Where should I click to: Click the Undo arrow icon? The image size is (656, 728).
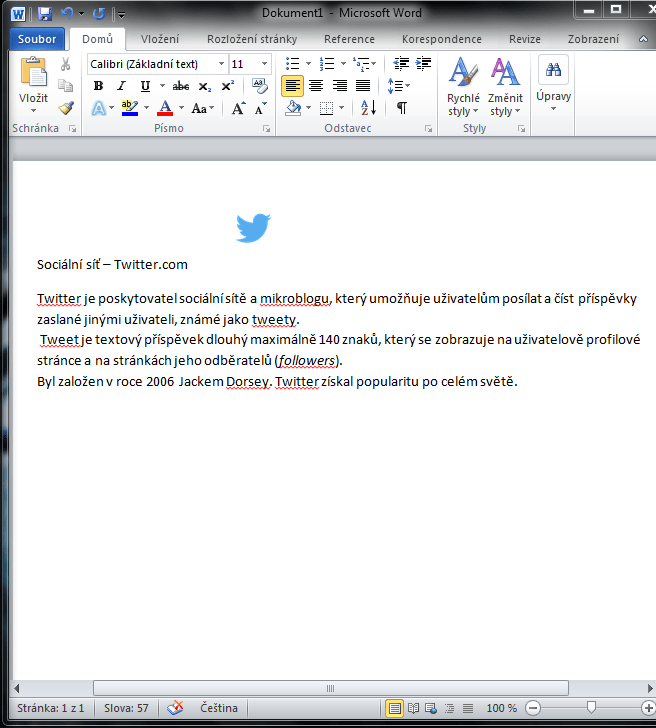pos(66,13)
